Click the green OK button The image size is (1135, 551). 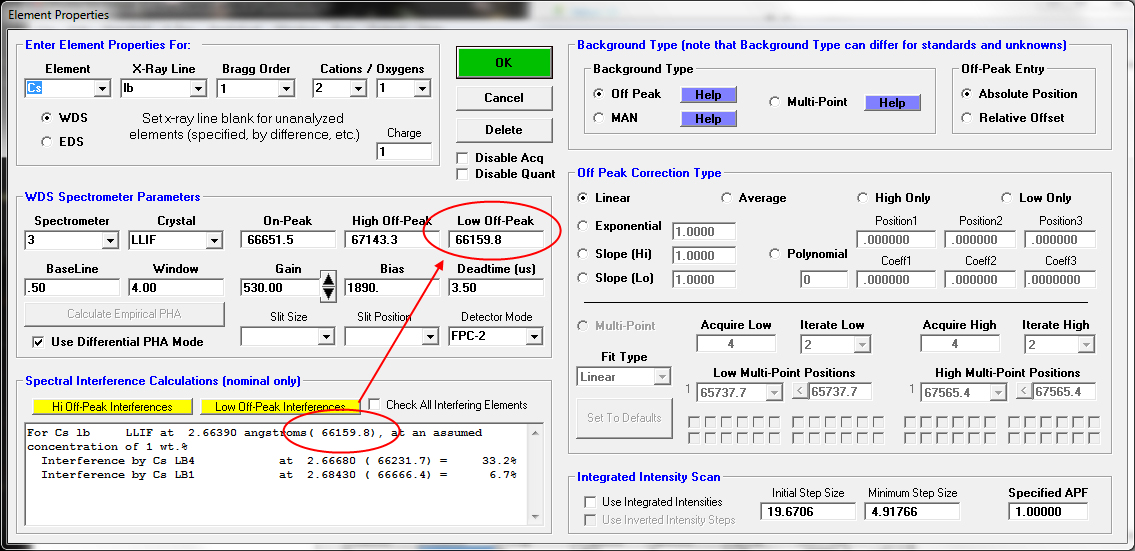(503, 62)
